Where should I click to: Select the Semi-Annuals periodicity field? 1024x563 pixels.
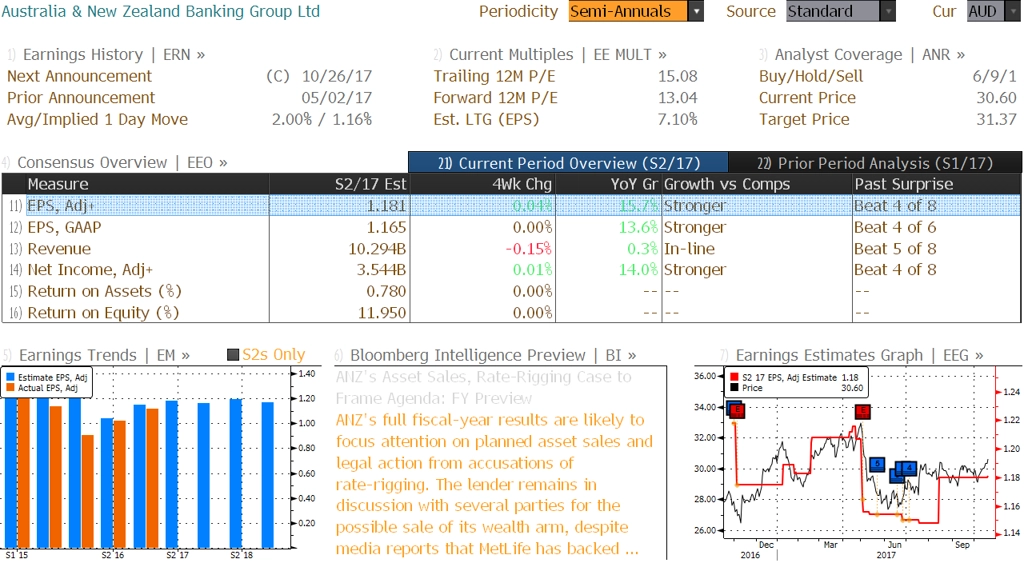tap(628, 11)
